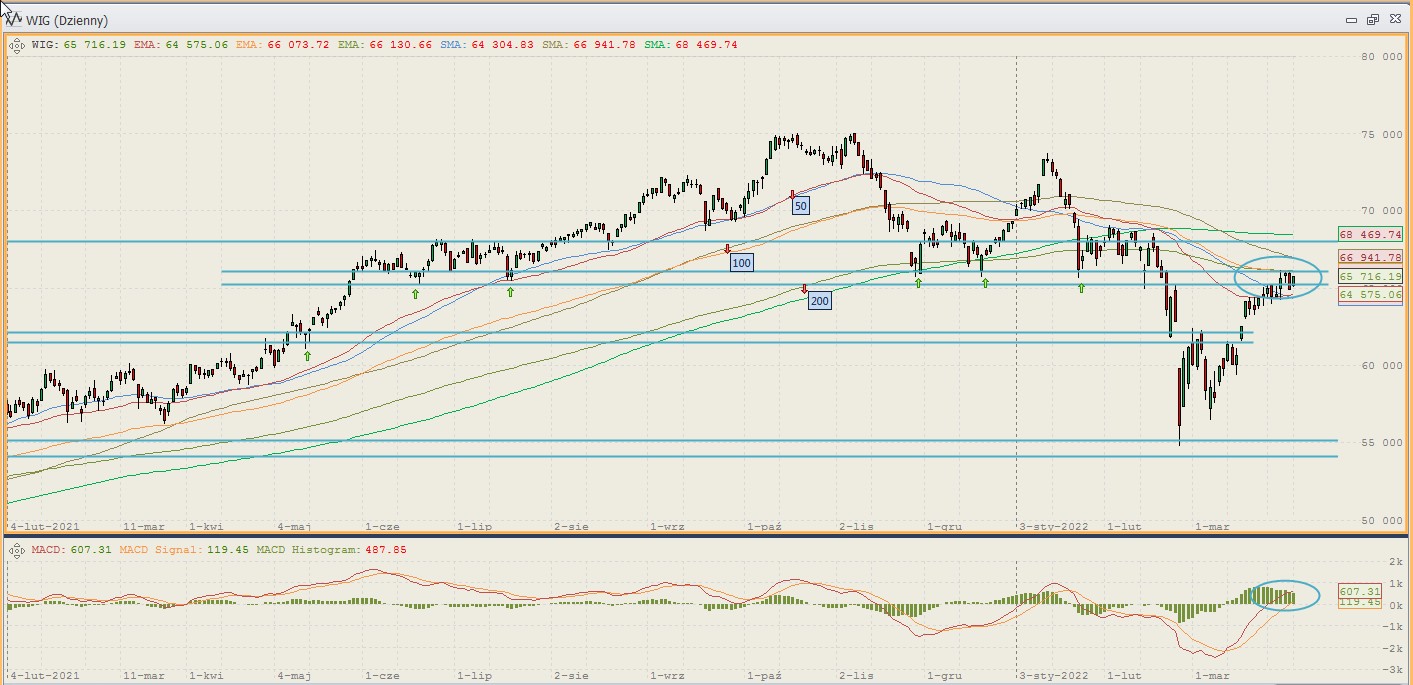Select the blue 100 moving average label

[741, 263]
